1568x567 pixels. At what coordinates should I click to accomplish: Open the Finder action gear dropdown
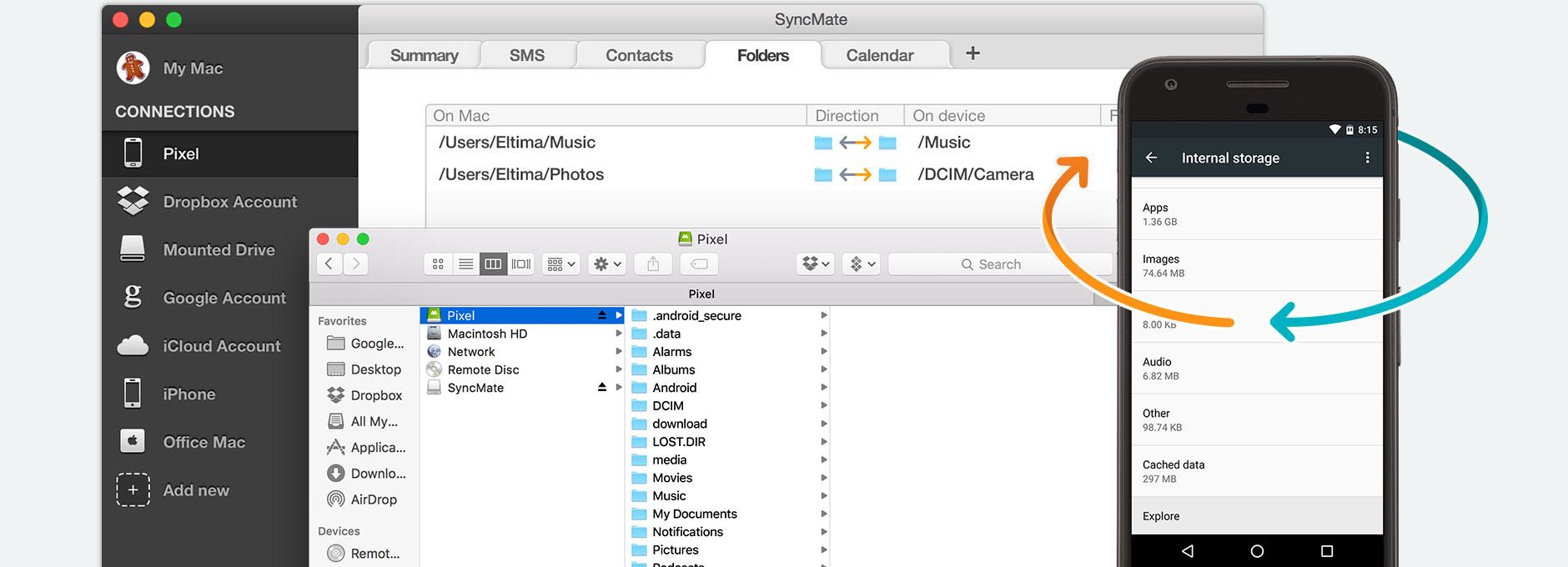click(x=606, y=264)
